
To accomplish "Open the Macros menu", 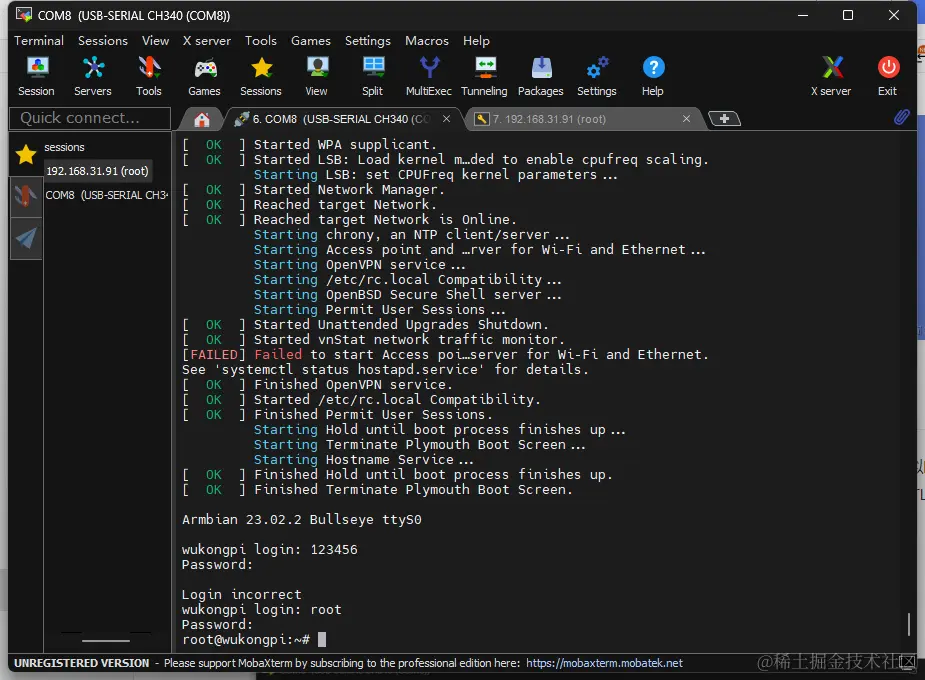I will pos(426,41).
